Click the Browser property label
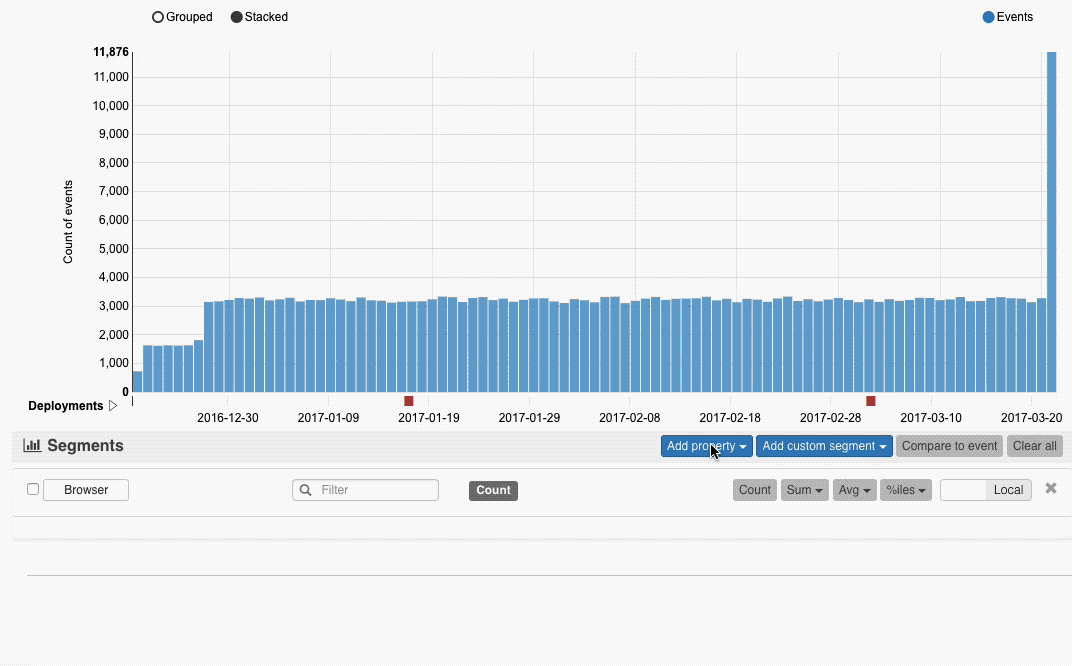Screen dimensions: 1072x666 click(85, 490)
